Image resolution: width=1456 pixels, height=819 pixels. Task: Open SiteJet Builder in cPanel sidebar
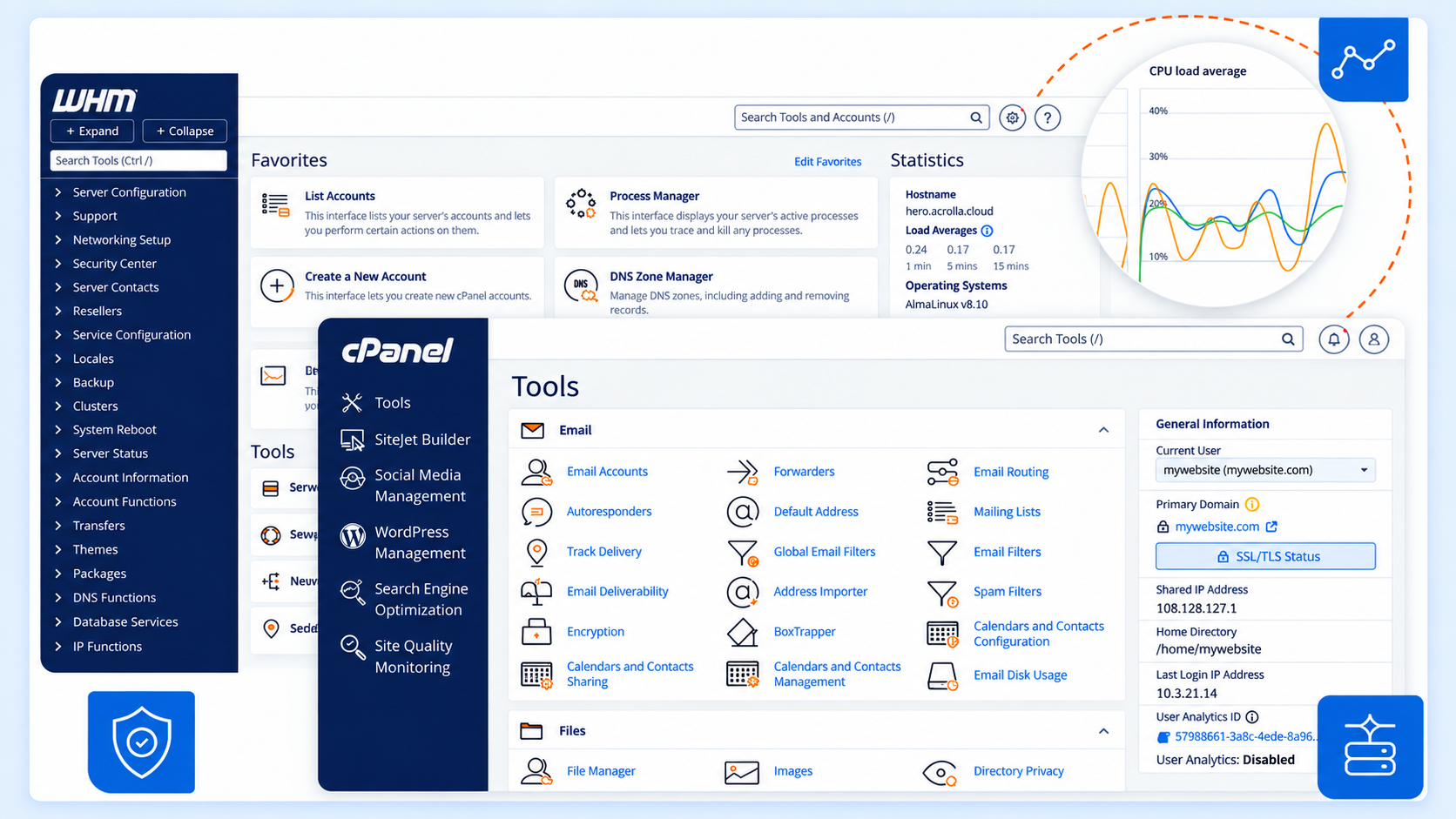[x=406, y=440]
